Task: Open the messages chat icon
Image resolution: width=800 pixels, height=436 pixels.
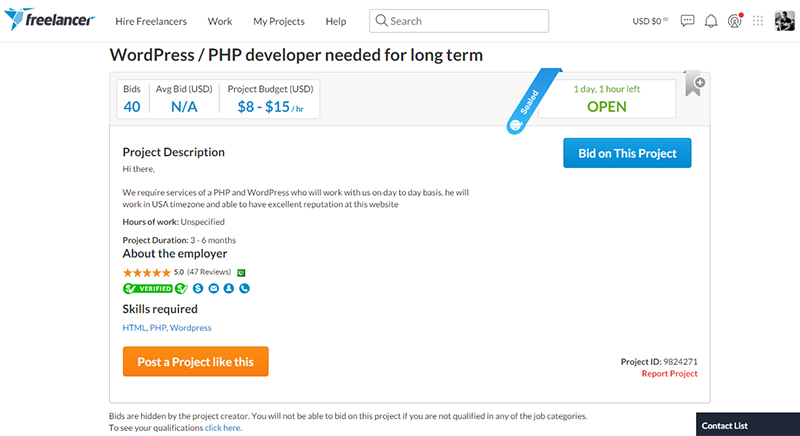Action: click(x=687, y=20)
